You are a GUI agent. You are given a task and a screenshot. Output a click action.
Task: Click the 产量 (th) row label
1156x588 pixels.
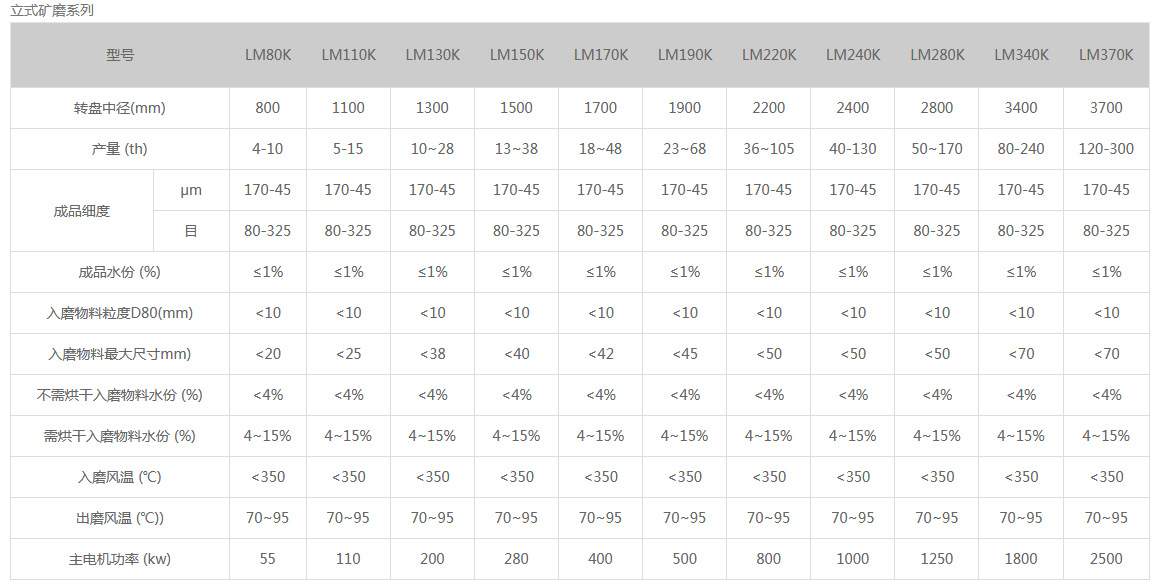coord(119,149)
